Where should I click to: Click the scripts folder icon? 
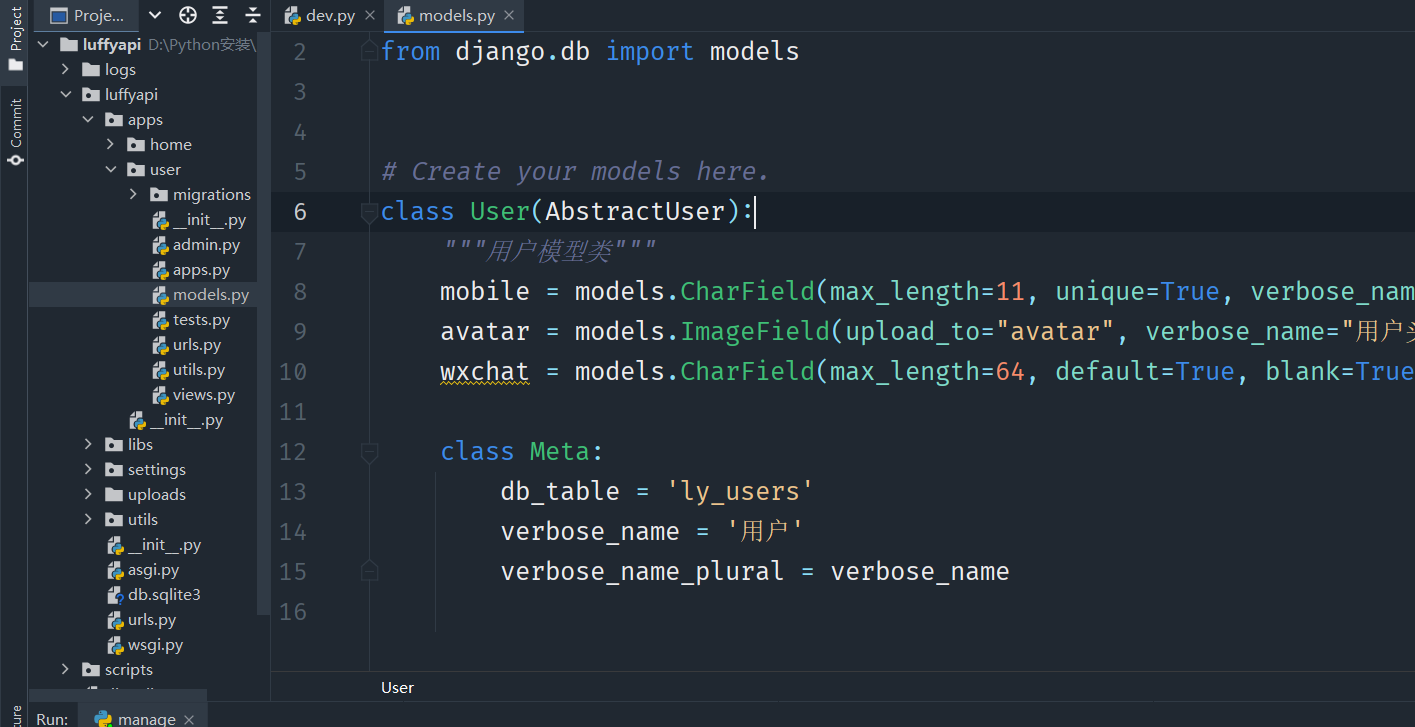click(x=92, y=670)
